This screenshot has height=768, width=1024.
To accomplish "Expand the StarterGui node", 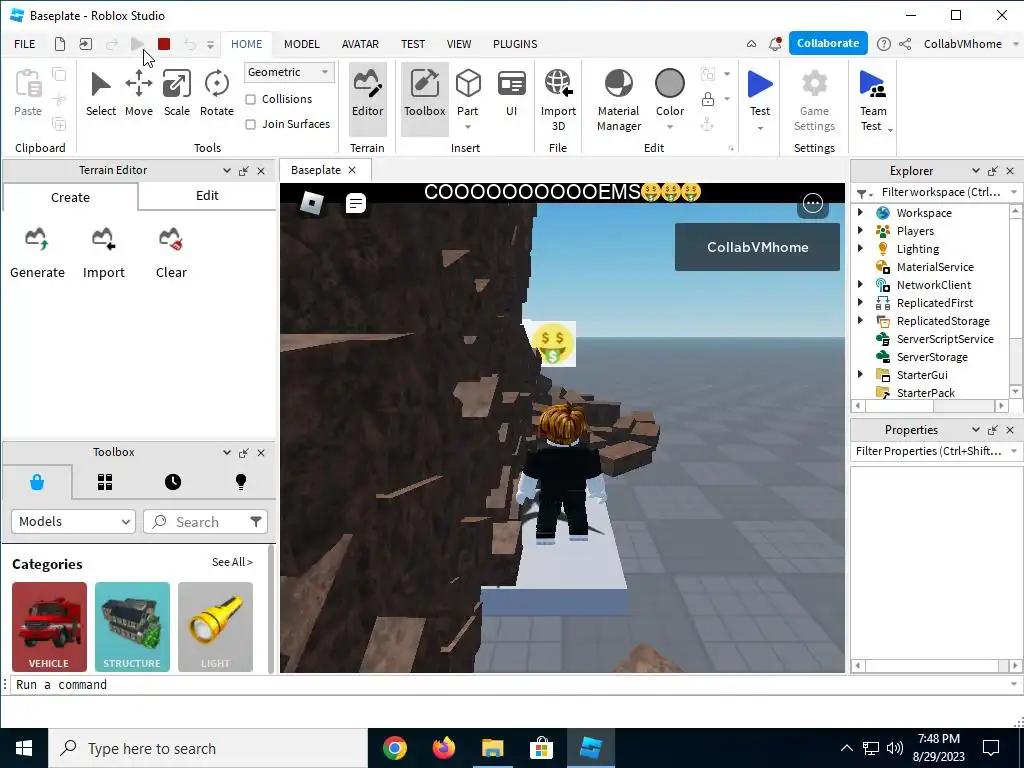I will 860,374.
